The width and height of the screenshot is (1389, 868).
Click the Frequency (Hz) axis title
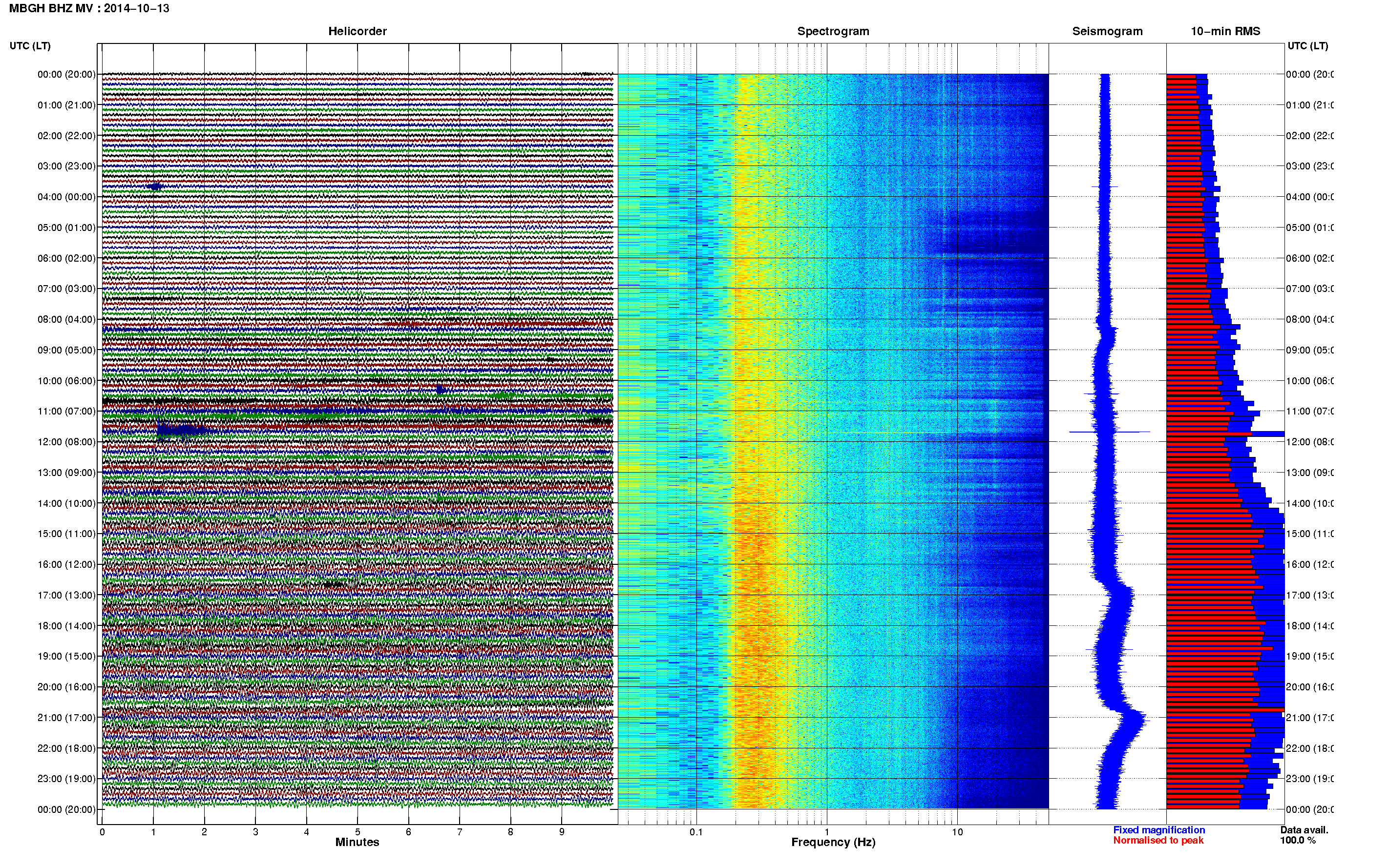833,842
